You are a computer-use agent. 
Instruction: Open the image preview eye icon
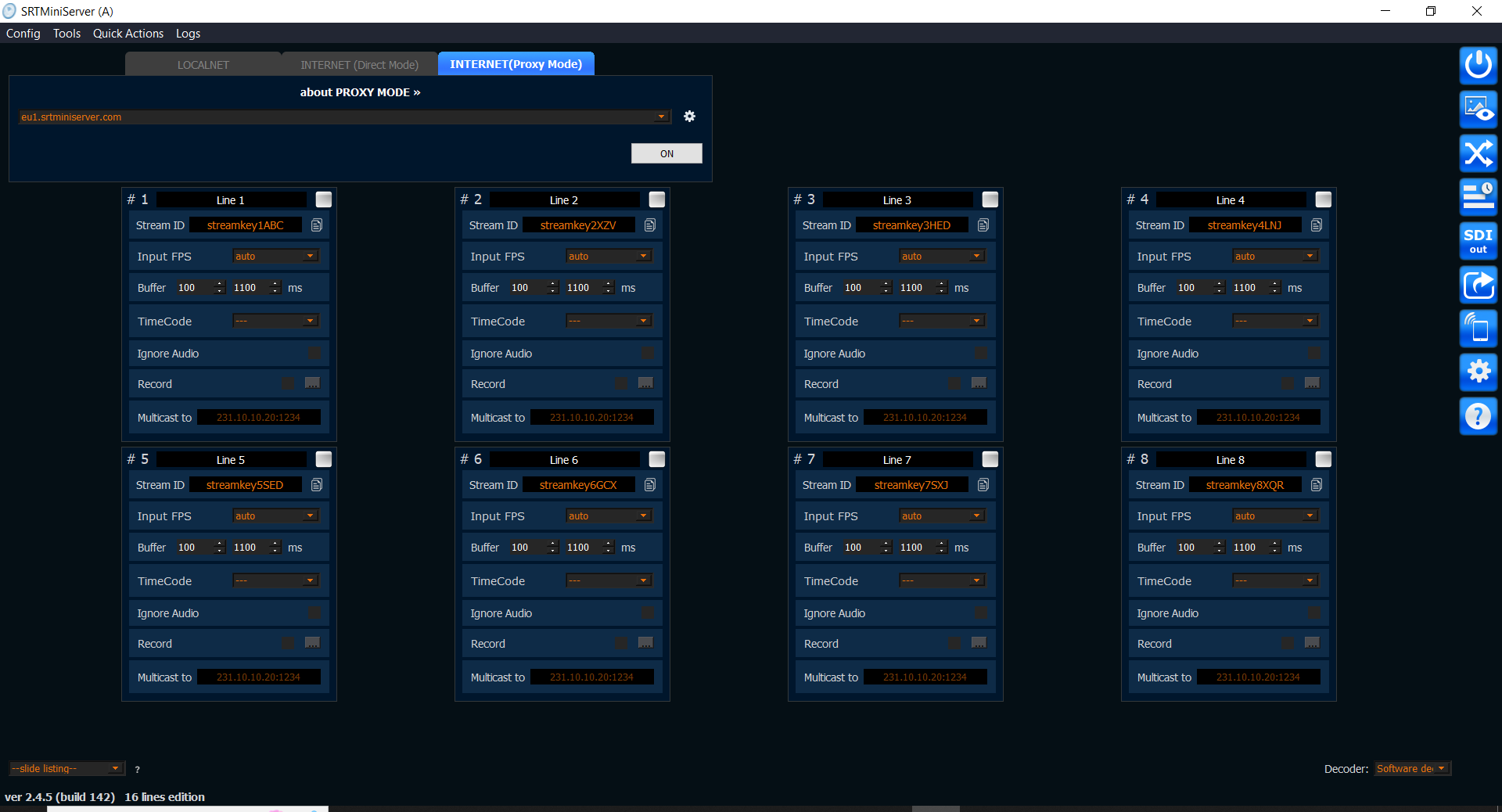coord(1478,109)
